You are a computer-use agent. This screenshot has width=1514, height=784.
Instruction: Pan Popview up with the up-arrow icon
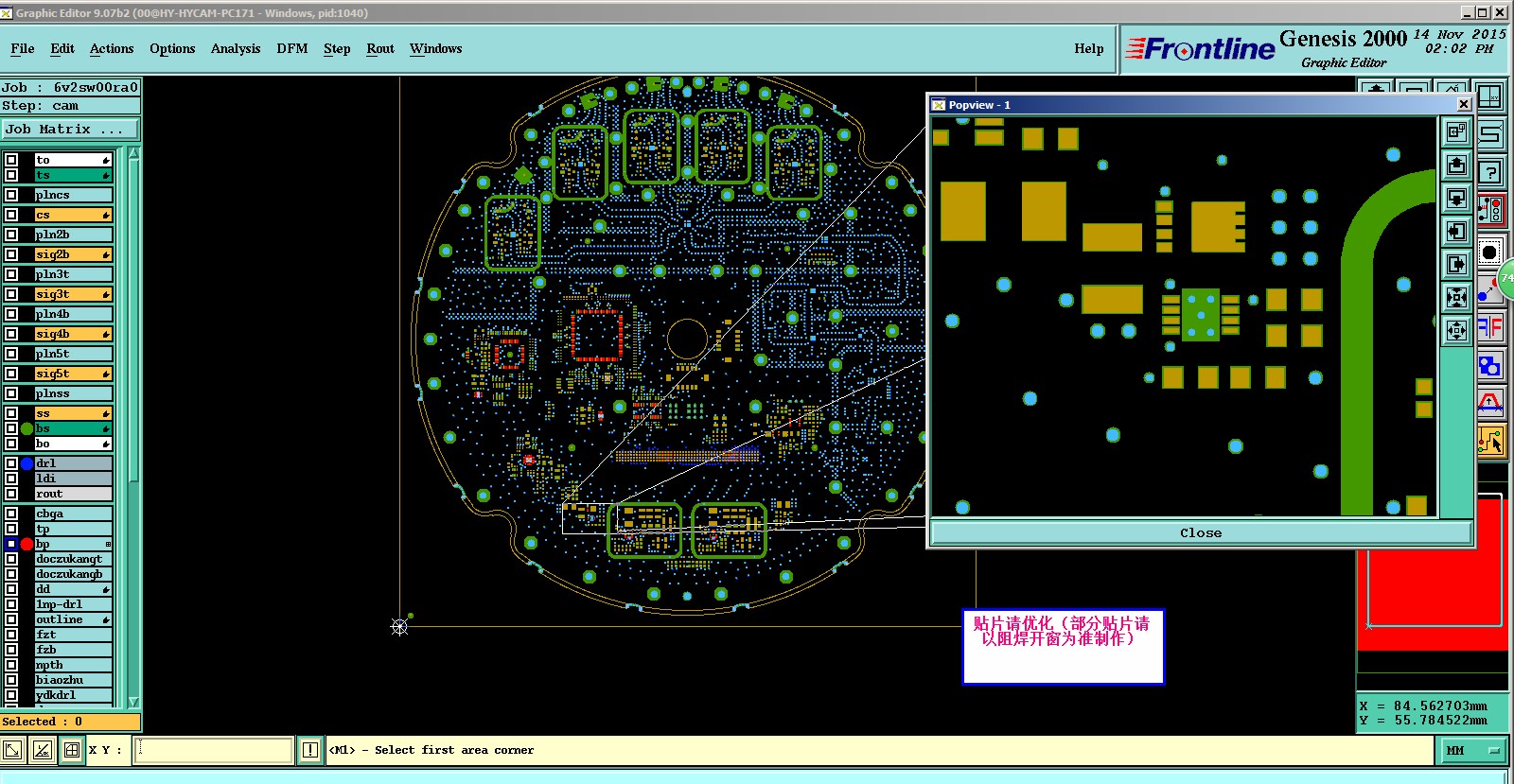(x=1456, y=166)
